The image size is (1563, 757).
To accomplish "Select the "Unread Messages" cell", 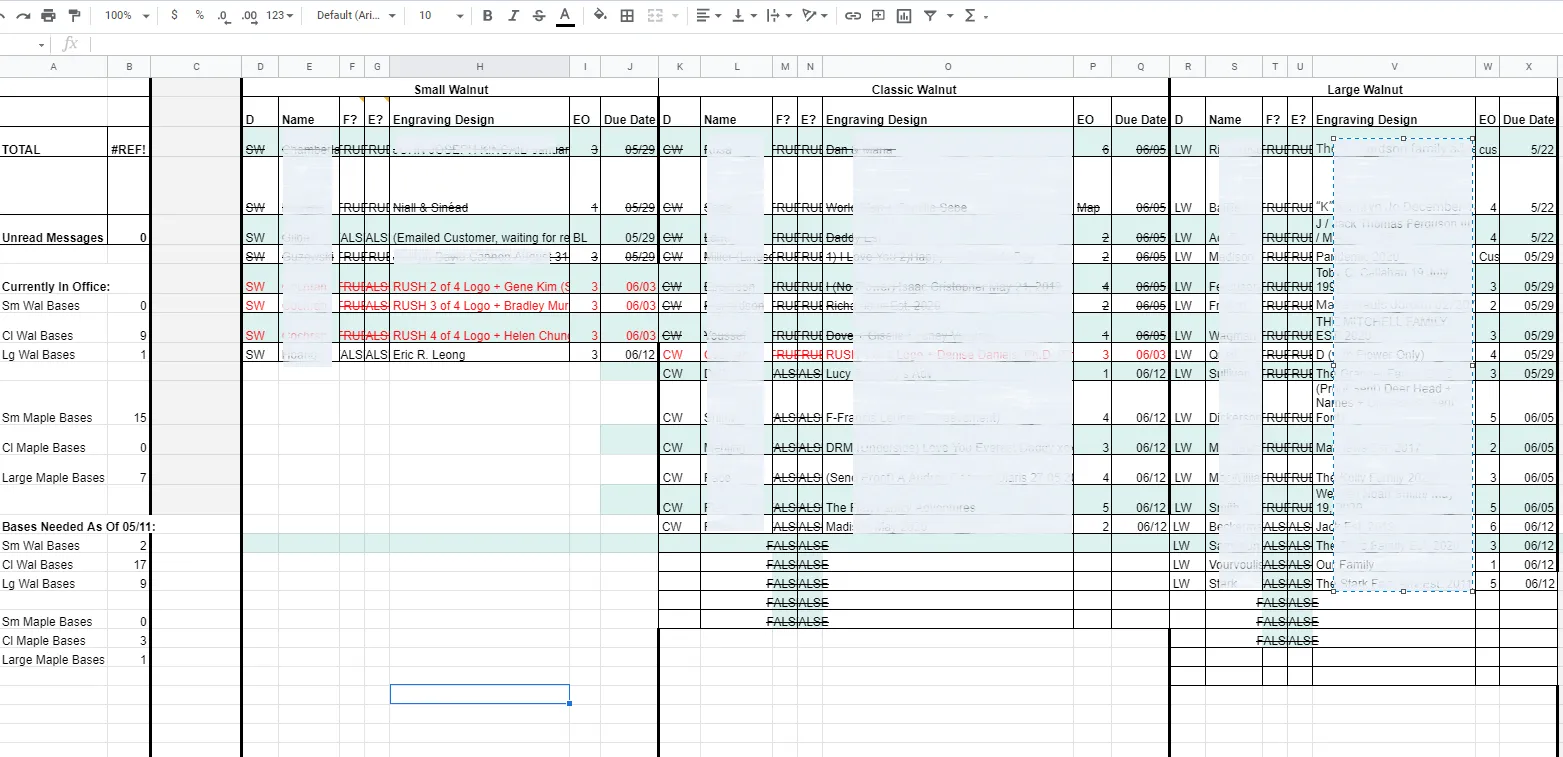I will click(x=54, y=230).
